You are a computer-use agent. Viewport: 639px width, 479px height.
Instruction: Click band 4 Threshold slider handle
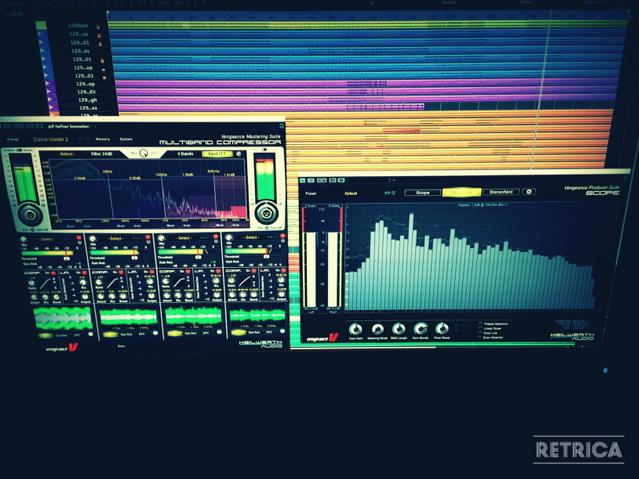coord(267,256)
